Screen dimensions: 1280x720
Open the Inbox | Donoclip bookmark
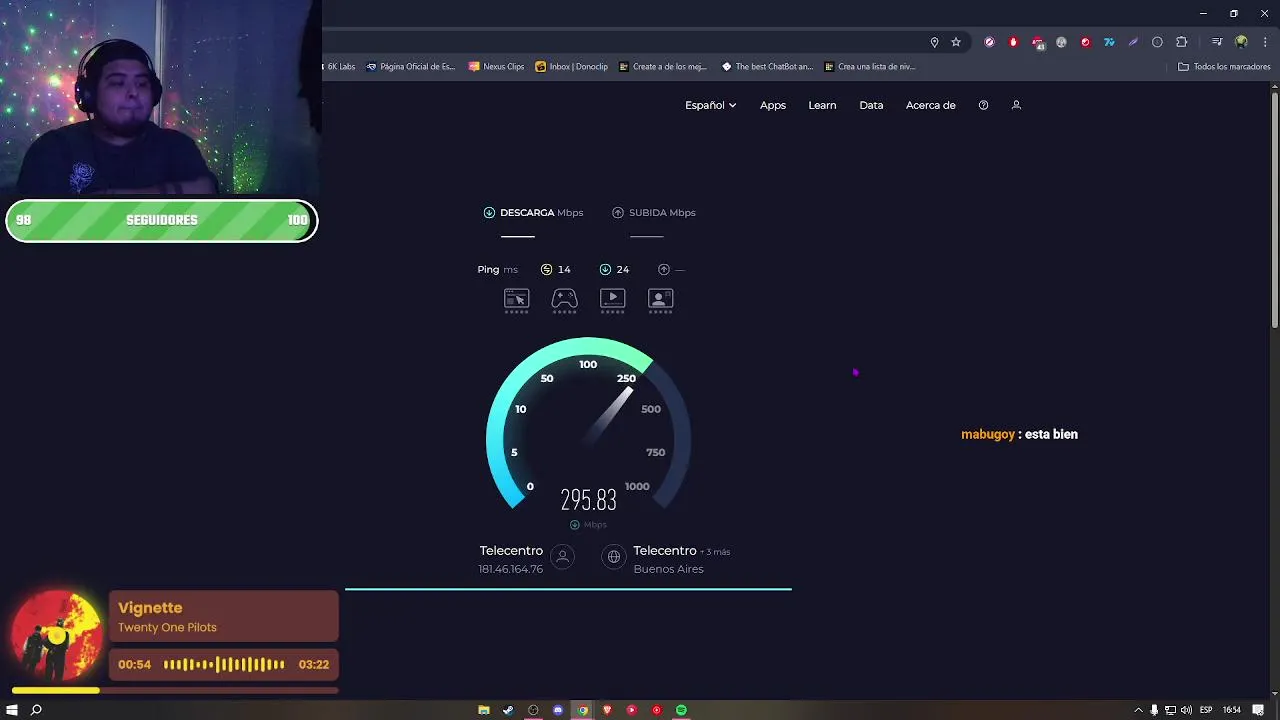tap(572, 67)
